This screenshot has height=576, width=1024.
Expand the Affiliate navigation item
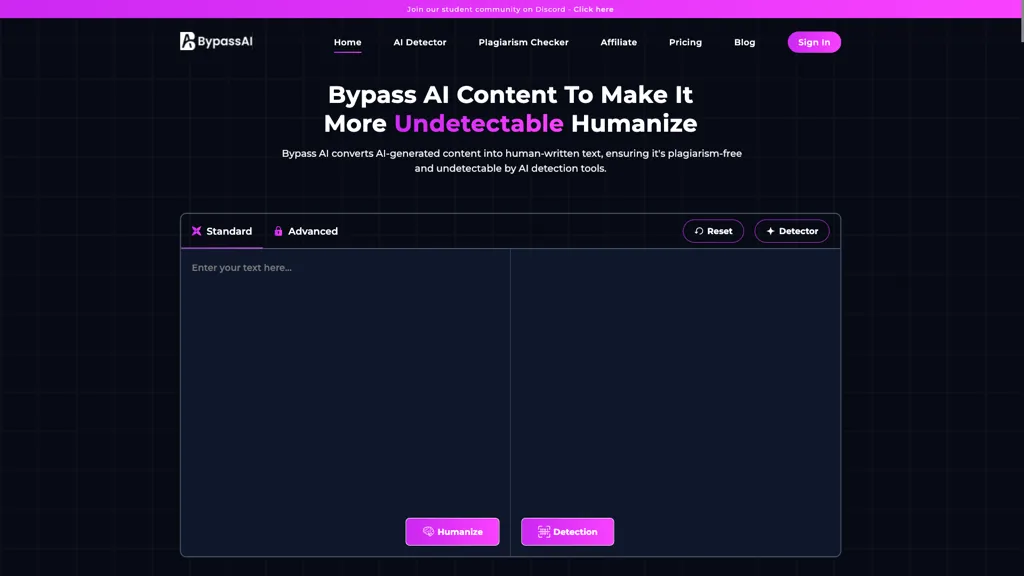coord(618,42)
